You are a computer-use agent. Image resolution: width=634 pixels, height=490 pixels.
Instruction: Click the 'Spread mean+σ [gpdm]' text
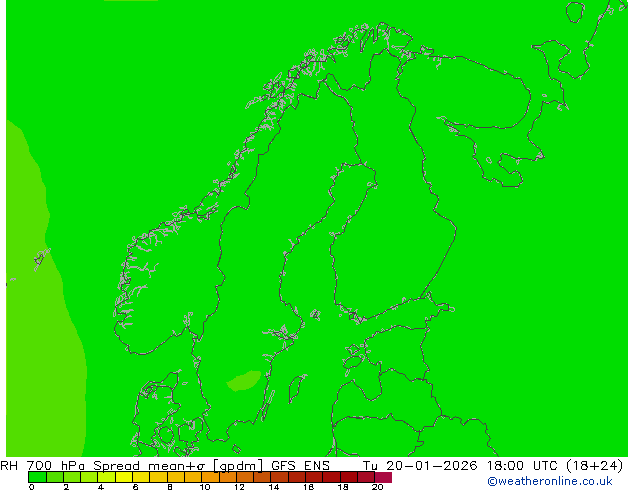coord(178,466)
